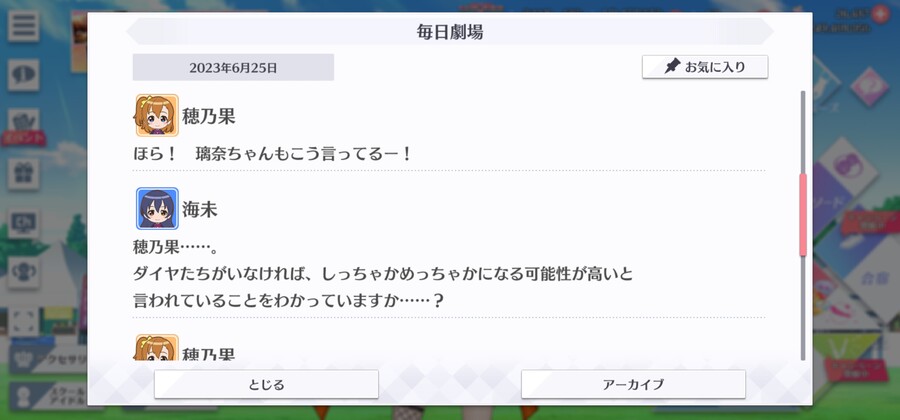Open the アーカイブ archive button
The height and width of the screenshot is (420, 900).
coord(633,384)
